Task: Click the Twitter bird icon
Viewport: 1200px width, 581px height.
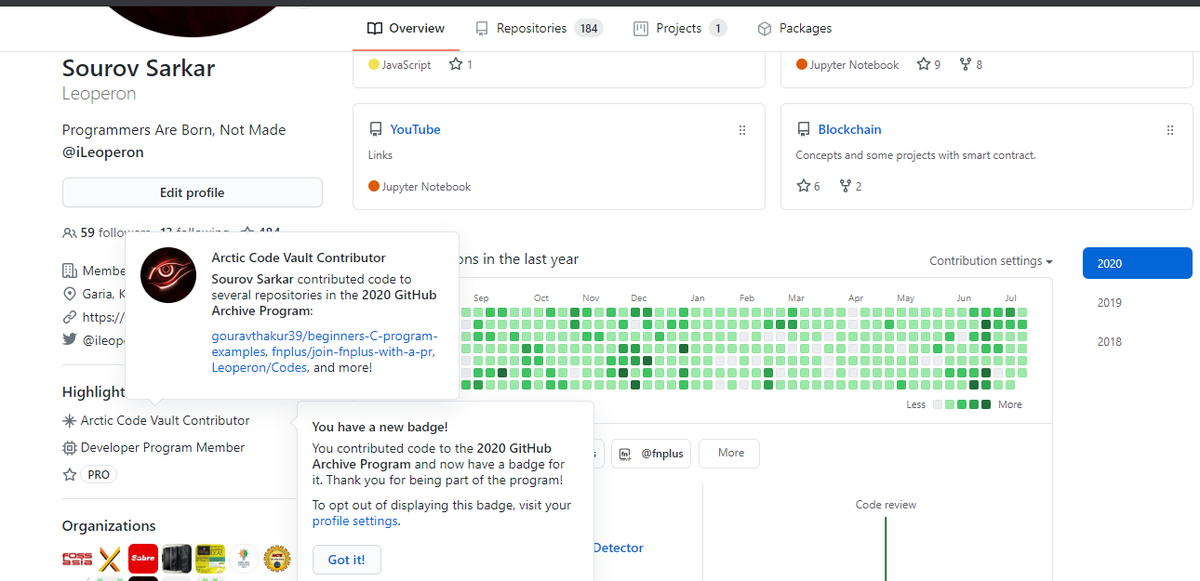Action: coord(69,340)
